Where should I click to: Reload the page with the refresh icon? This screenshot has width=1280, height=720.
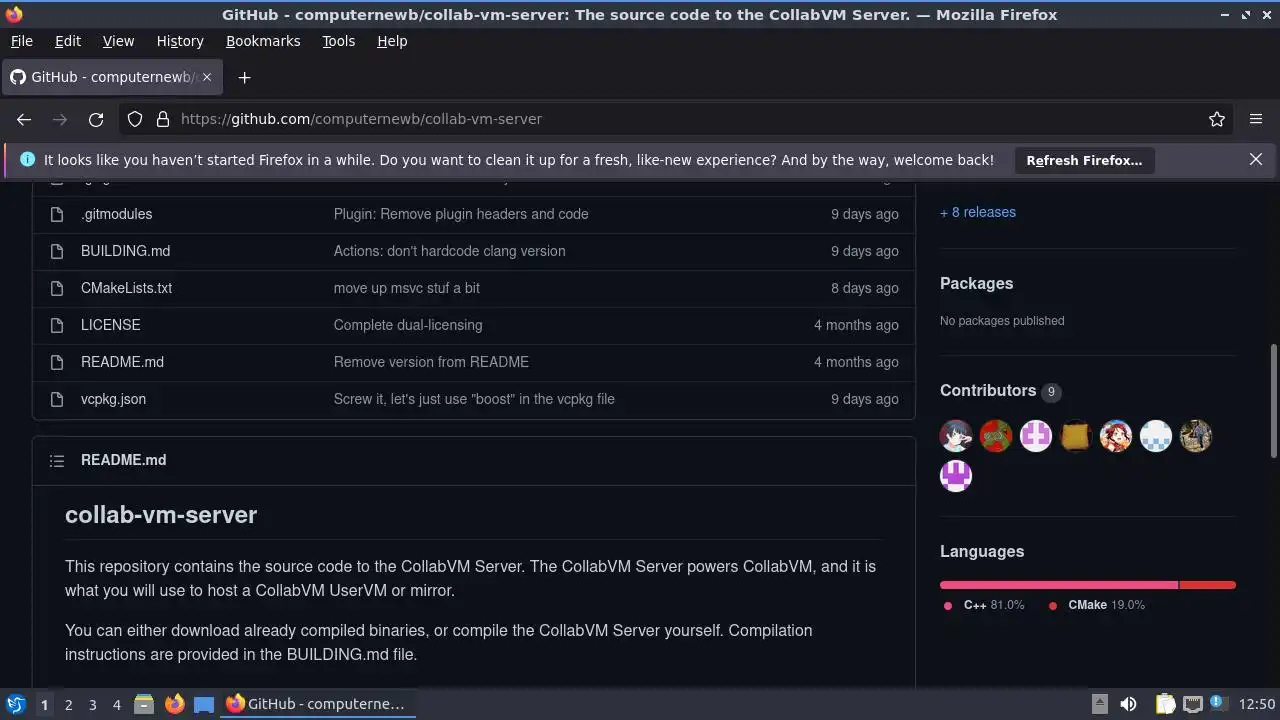pos(96,119)
